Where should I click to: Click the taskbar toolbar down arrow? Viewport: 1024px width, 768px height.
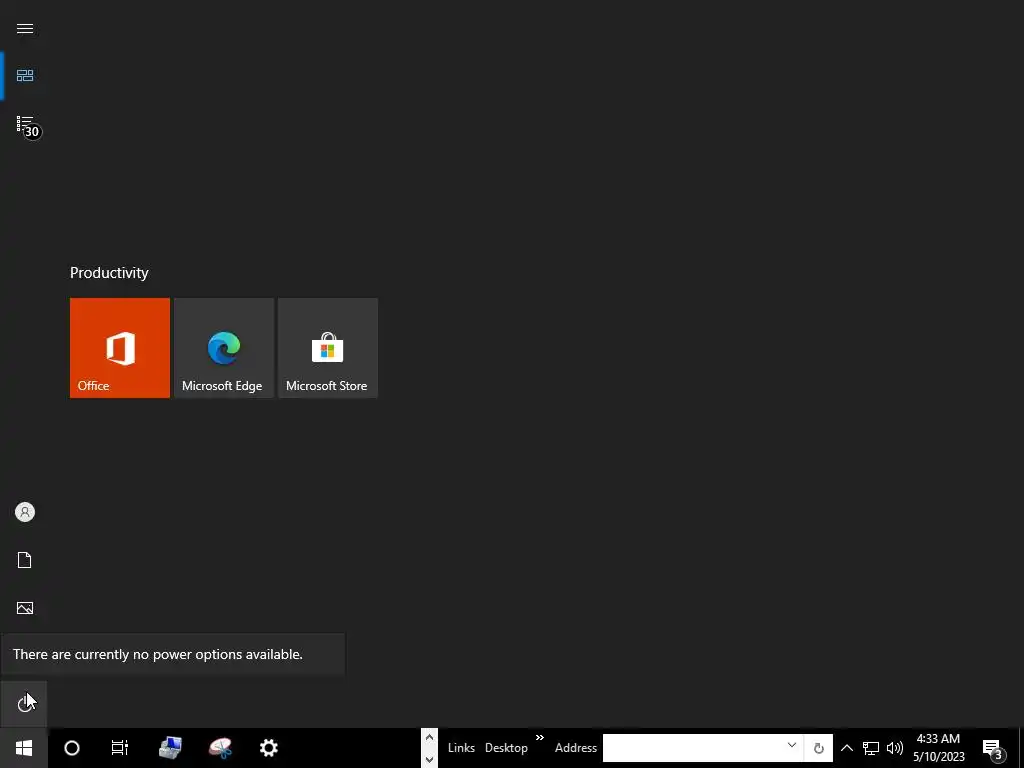tap(429, 758)
